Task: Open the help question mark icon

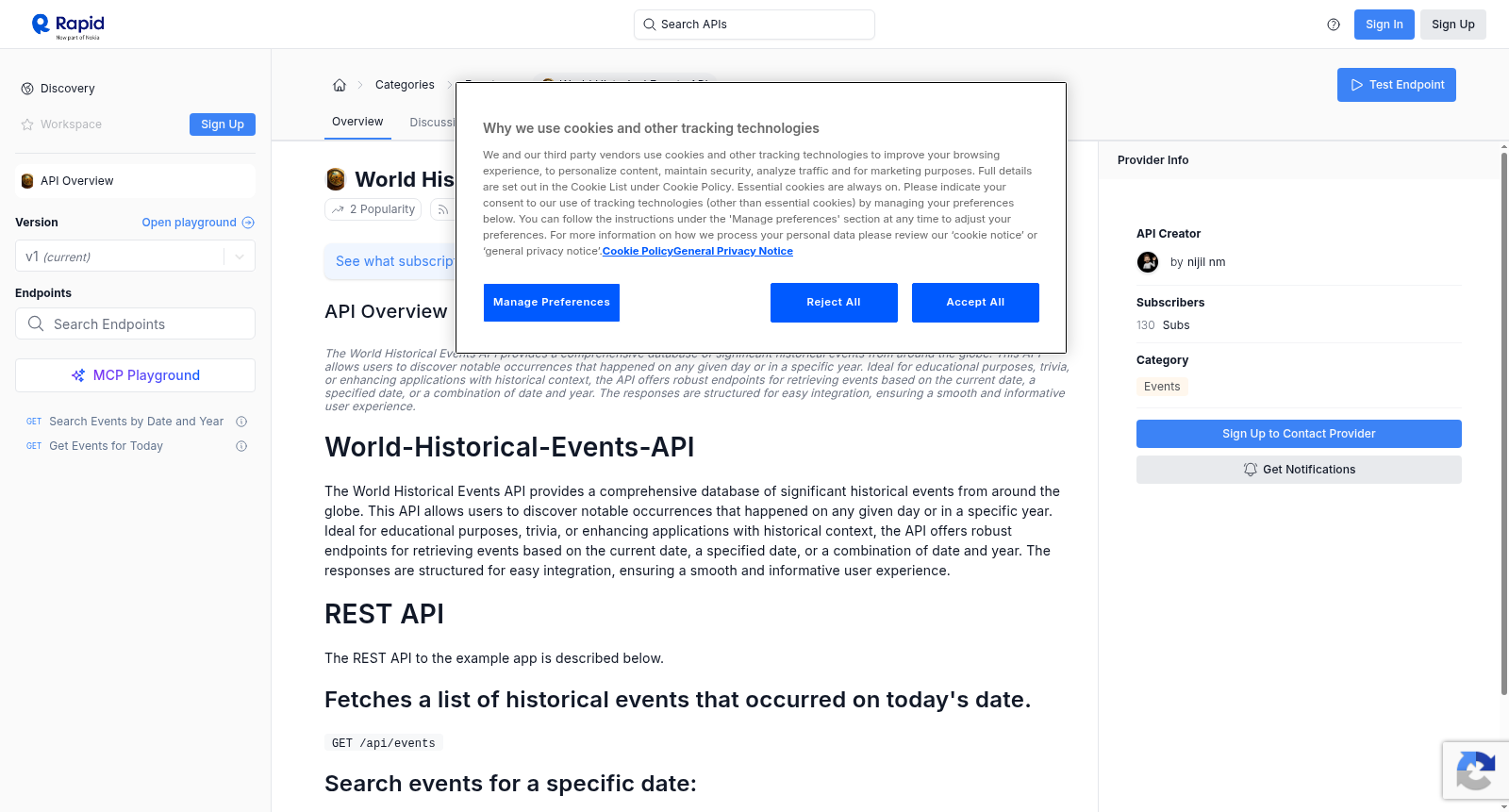Action: (x=1334, y=25)
